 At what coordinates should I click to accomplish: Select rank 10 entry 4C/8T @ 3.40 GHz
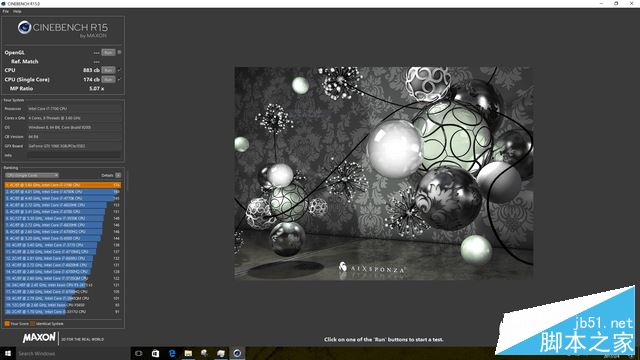62,245
